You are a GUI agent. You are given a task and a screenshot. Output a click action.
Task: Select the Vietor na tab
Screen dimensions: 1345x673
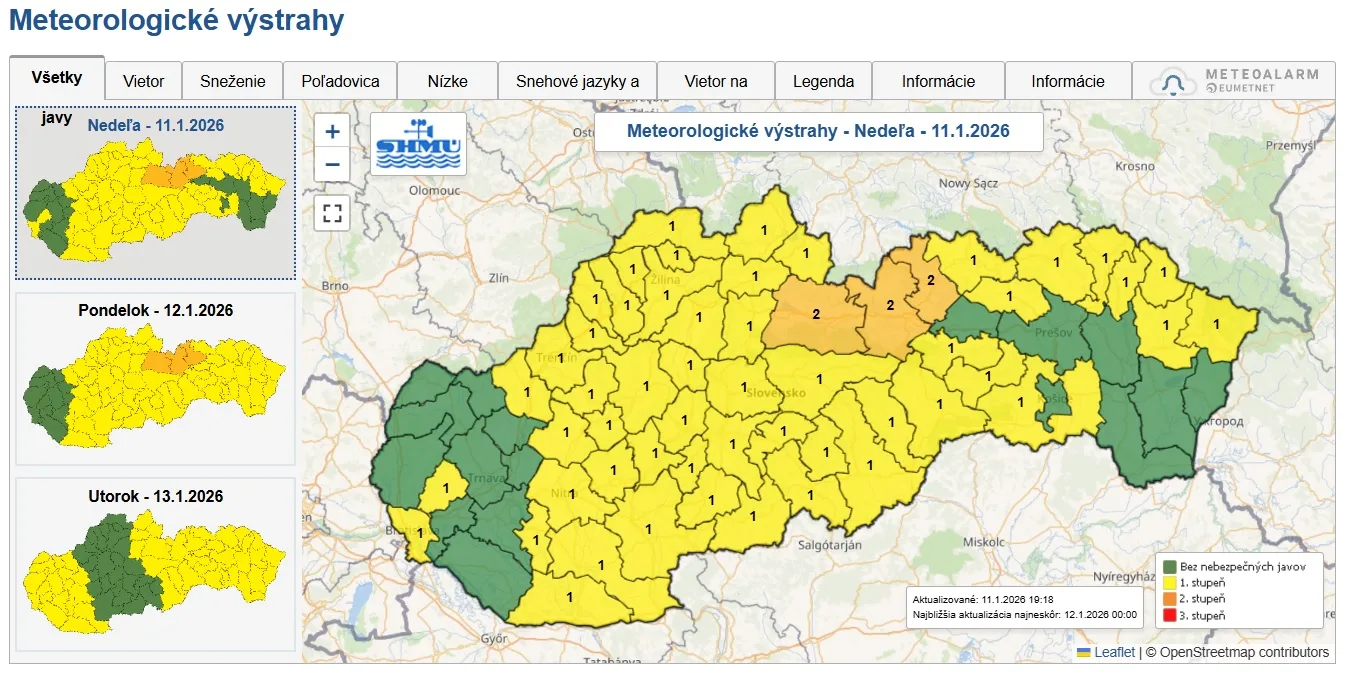[x=715, y=80]
